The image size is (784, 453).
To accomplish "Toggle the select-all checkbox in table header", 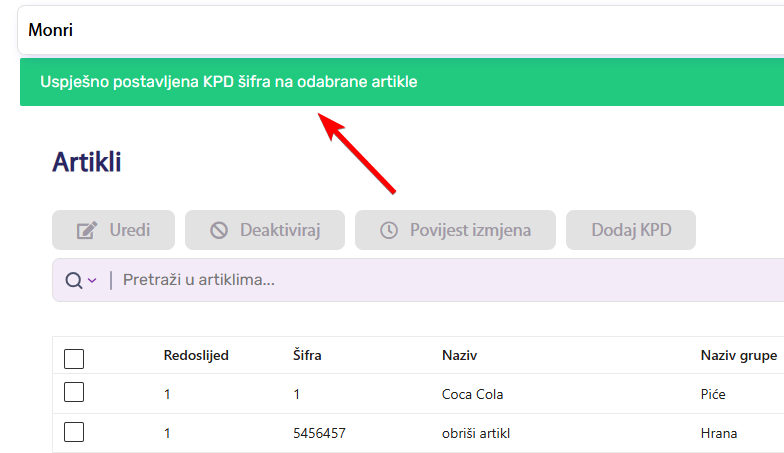I will click(x=74, y=358).
